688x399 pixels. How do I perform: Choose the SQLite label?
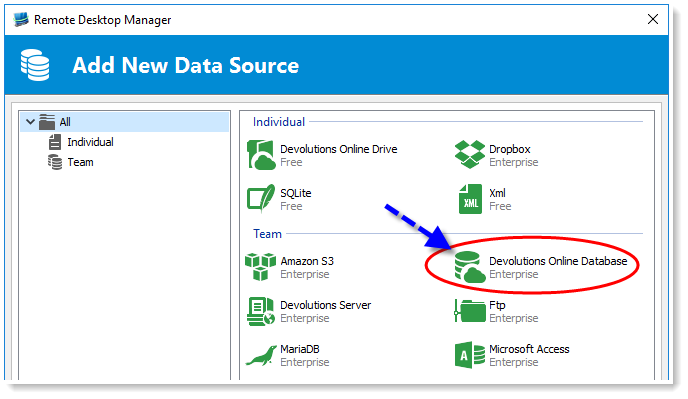coord(296,194)
